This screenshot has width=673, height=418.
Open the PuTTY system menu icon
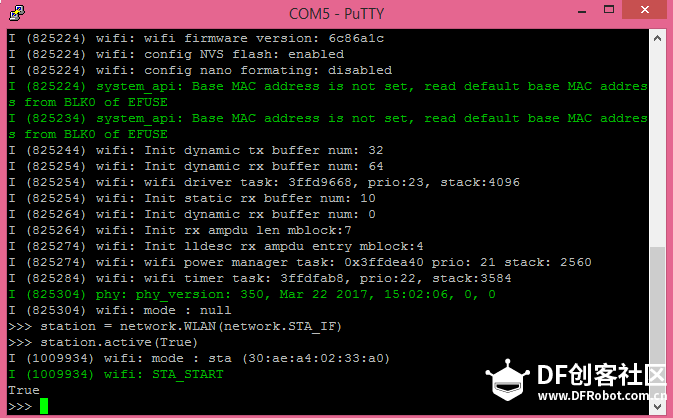coord(17,13)
